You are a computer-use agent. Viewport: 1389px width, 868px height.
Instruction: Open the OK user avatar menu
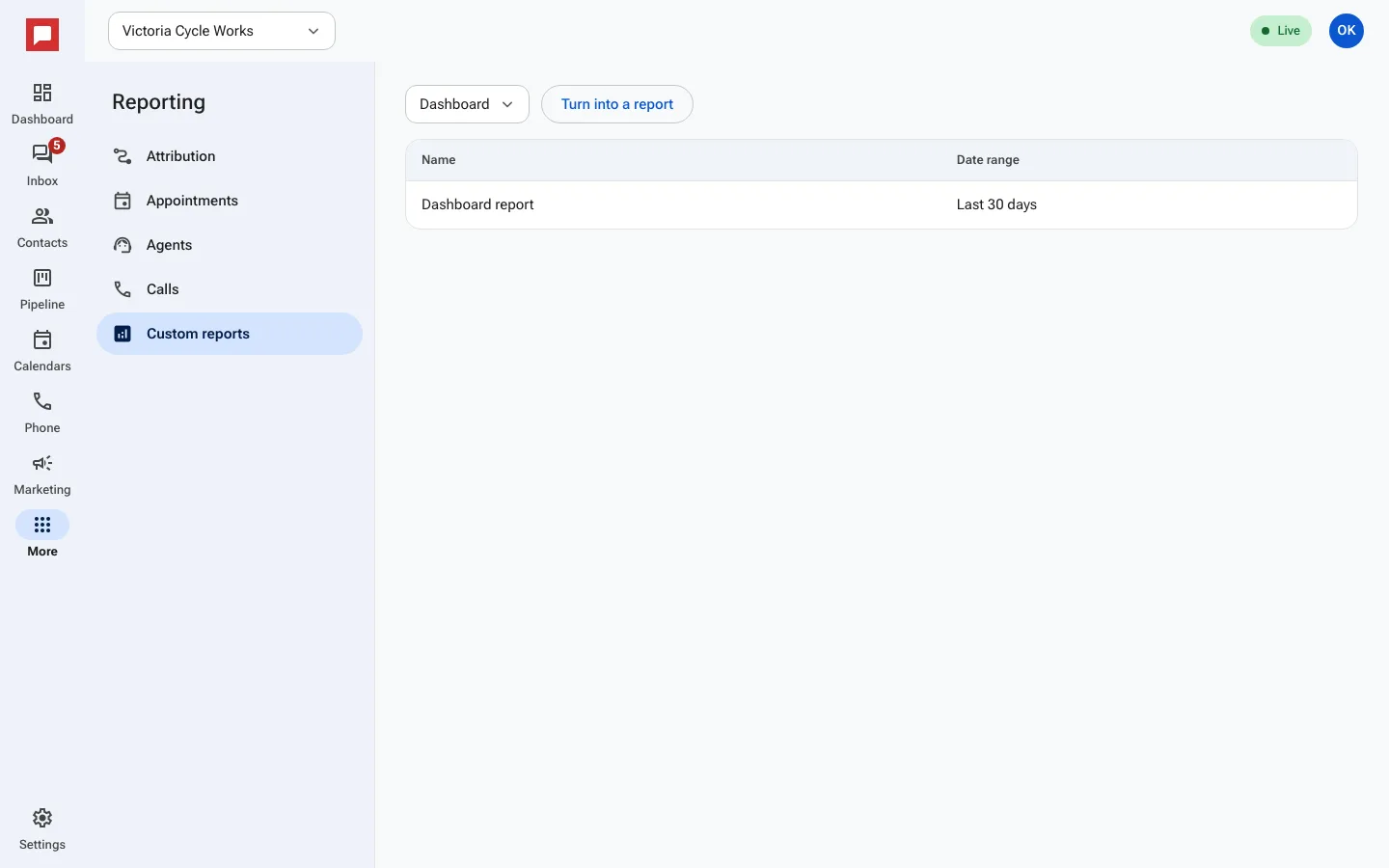pyautogui.click(x=1347, y=31)
